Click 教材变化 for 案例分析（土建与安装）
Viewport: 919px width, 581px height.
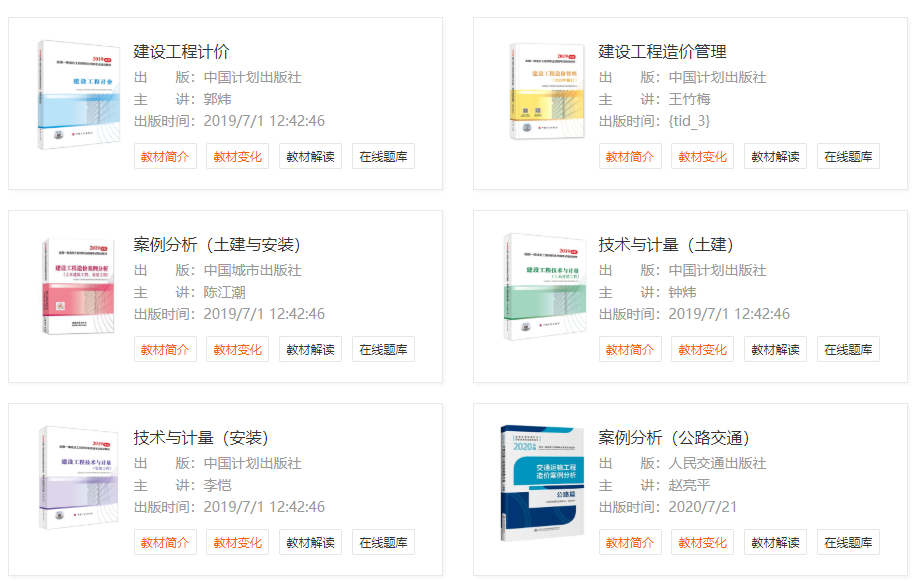pyautogui.click(x=237, y=349)
